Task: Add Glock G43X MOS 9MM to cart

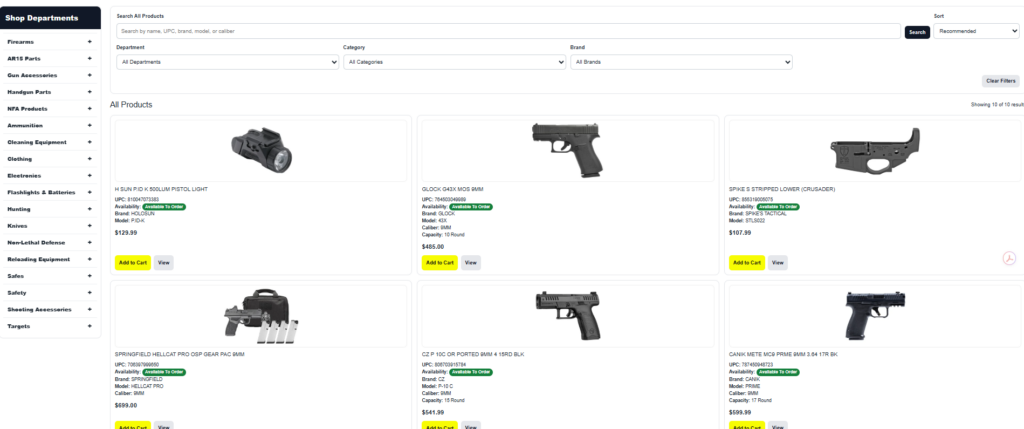Action: (x=440, y=262)
